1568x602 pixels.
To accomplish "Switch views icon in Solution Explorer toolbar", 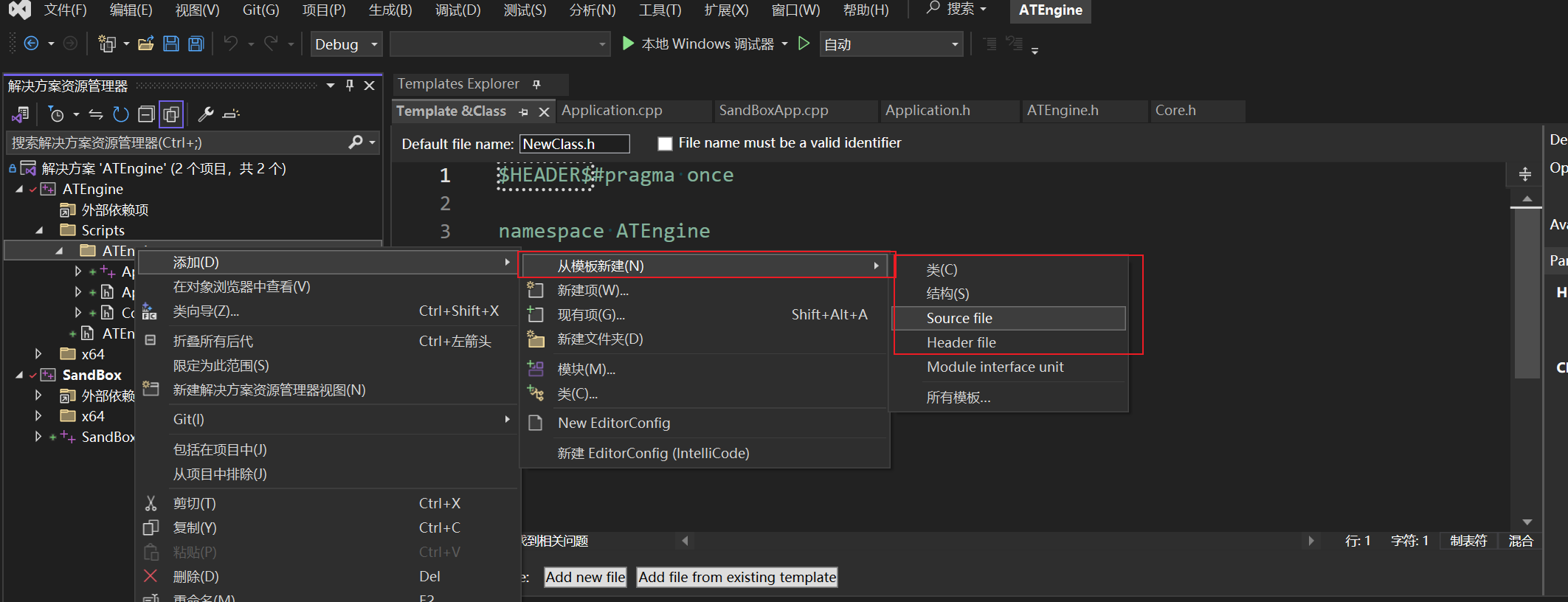I will pos(20,114).
